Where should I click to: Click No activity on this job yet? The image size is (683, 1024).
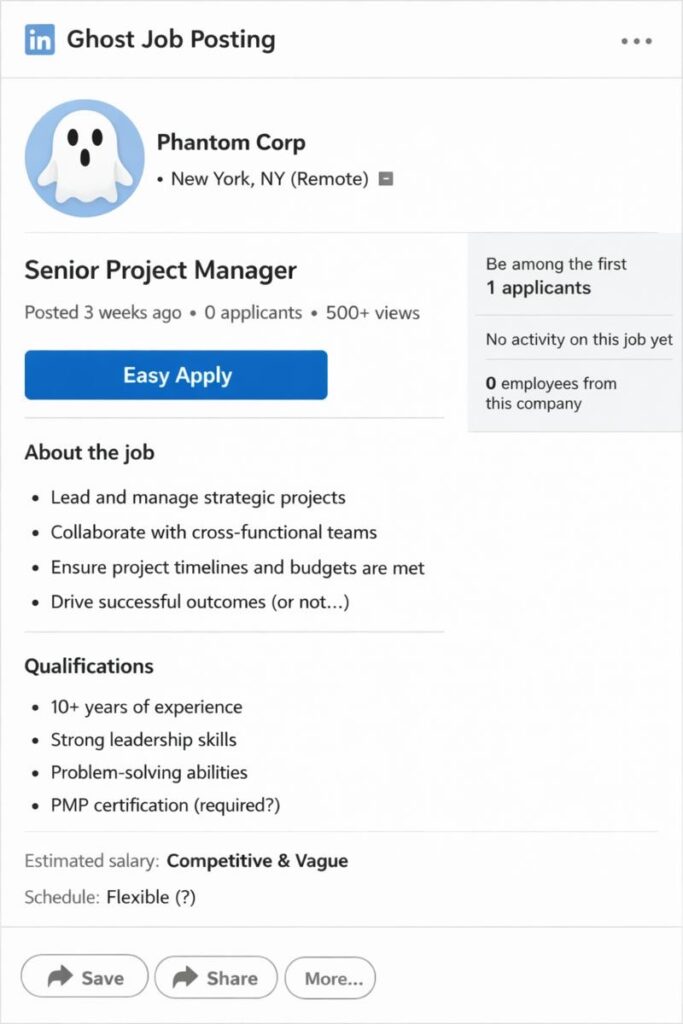point(579,340)
